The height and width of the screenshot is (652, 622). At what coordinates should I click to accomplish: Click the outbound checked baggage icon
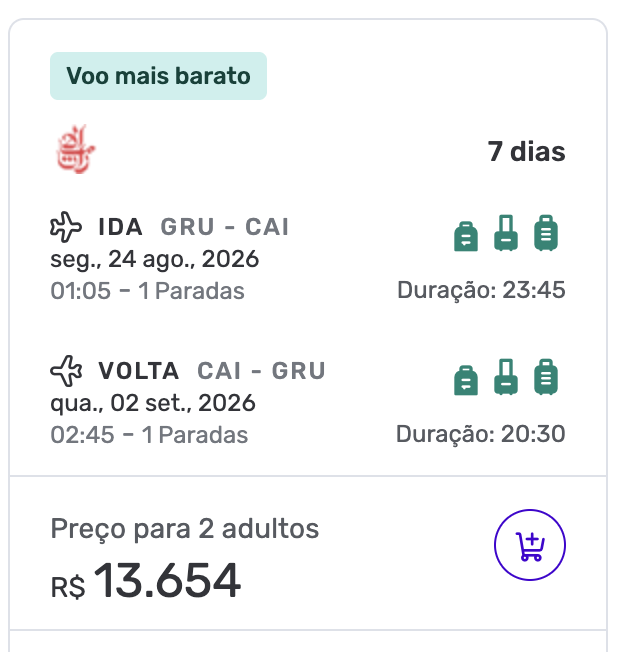coord(545,233)
